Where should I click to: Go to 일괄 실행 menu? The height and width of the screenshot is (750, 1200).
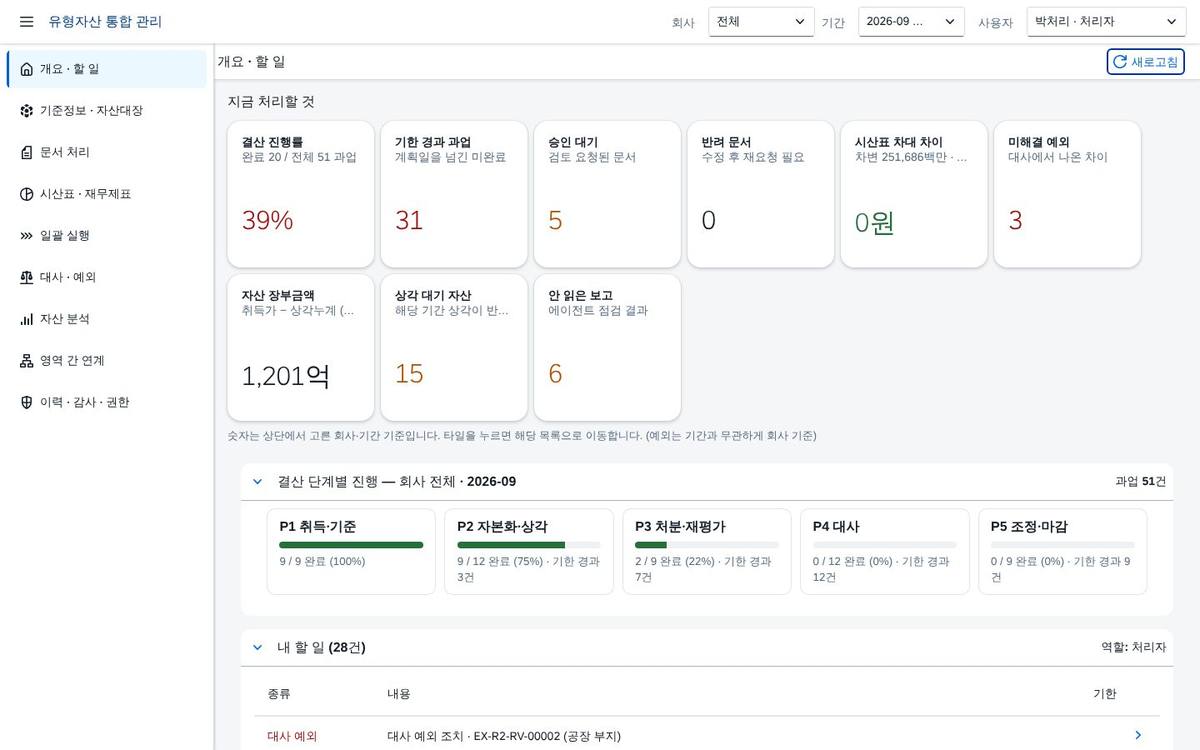tap(107, 236)
